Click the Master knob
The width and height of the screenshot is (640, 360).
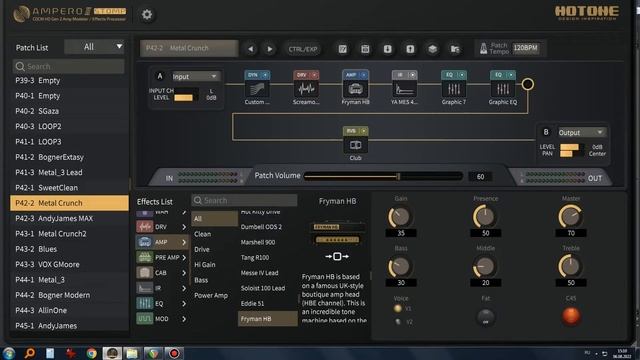(x=571, y=217)
